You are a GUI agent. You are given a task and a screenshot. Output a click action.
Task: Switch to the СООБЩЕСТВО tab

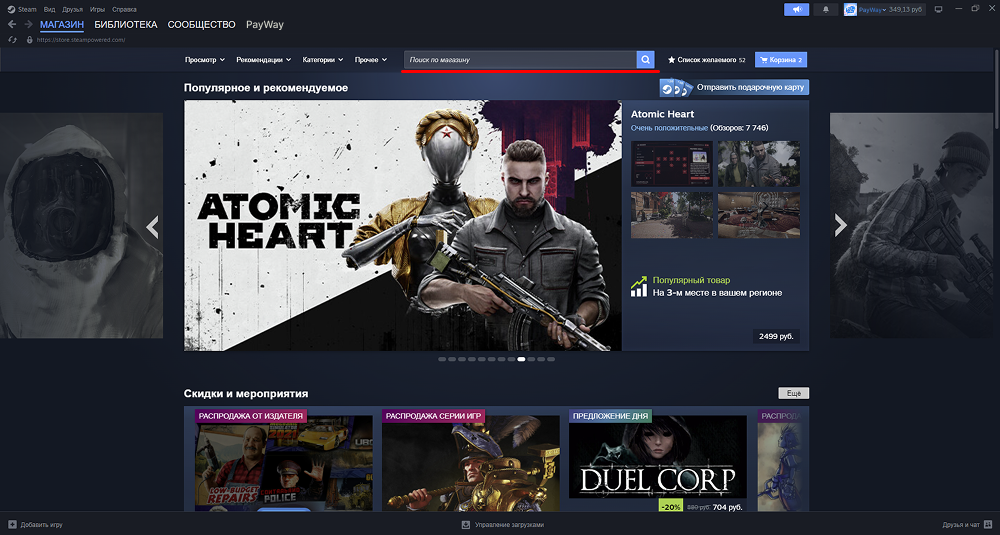click(x=202, y=24)
